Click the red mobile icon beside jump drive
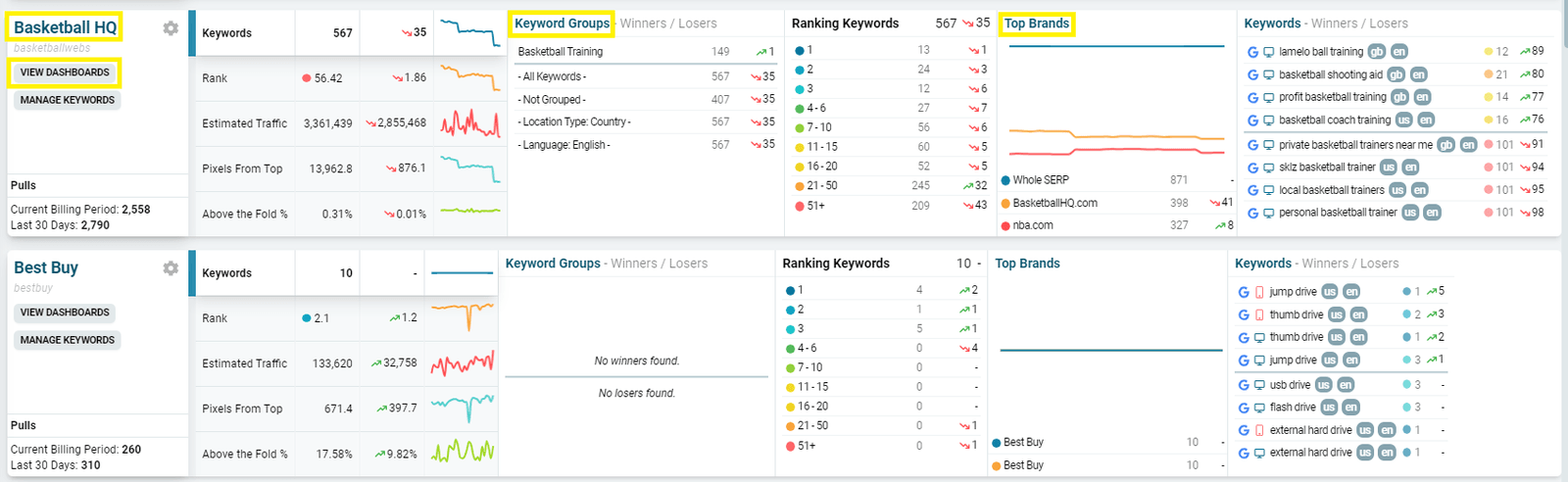The width and height of the screenshot is (1568, 482). pos(1259,292)
